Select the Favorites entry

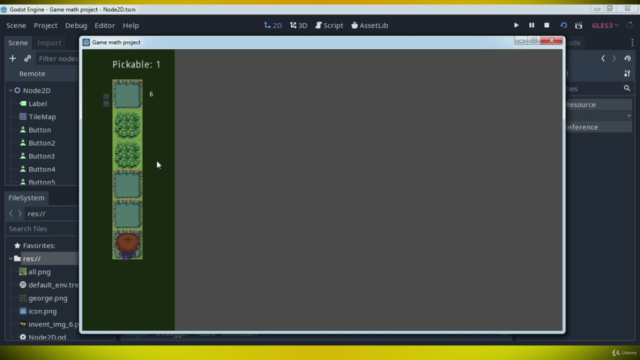(39, 245)
